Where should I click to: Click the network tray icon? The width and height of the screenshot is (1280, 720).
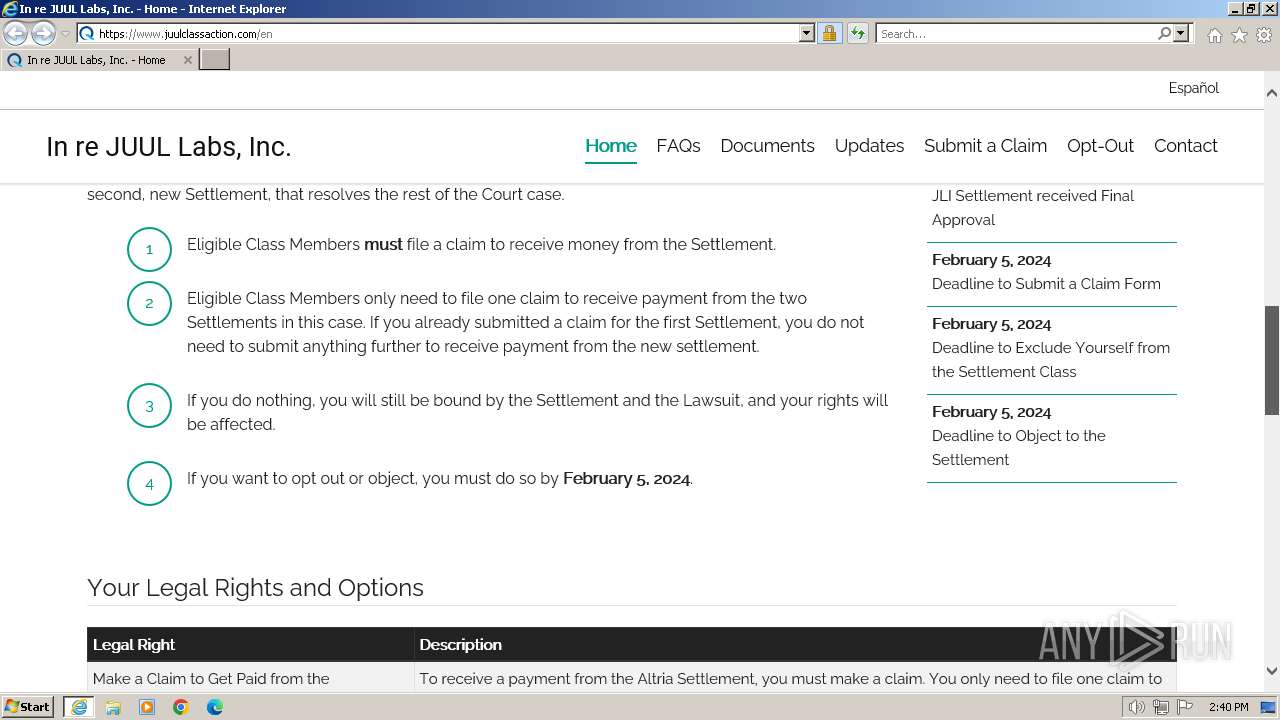click(1161, 707)
